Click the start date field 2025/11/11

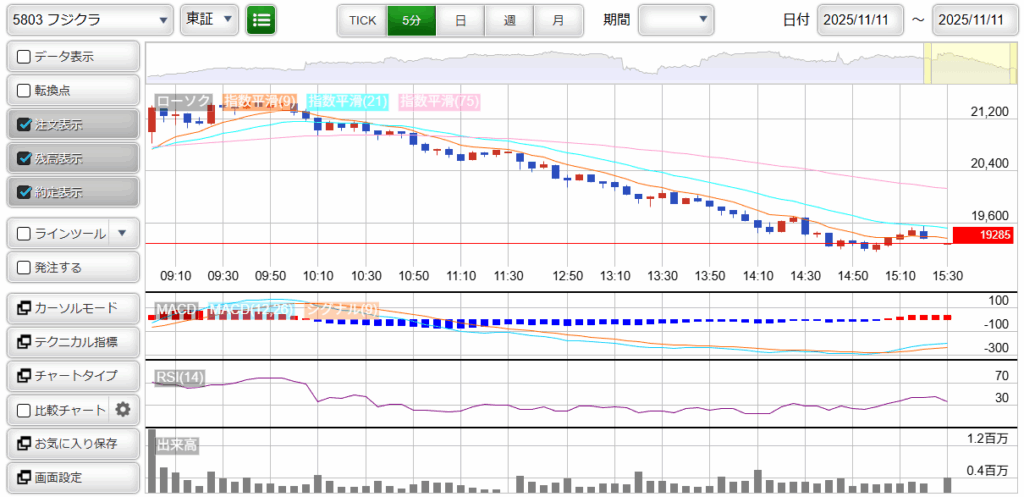pyautogui.click(x=859, y=20)
